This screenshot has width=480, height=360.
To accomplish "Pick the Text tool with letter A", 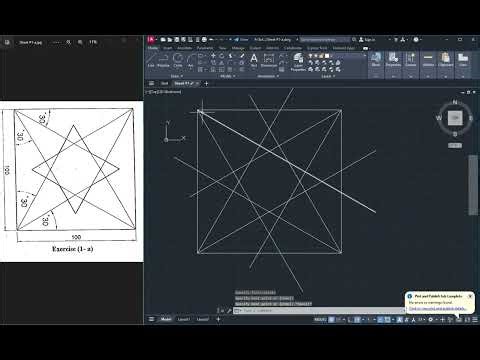I will pyautogui.click(x=254, y=60).
